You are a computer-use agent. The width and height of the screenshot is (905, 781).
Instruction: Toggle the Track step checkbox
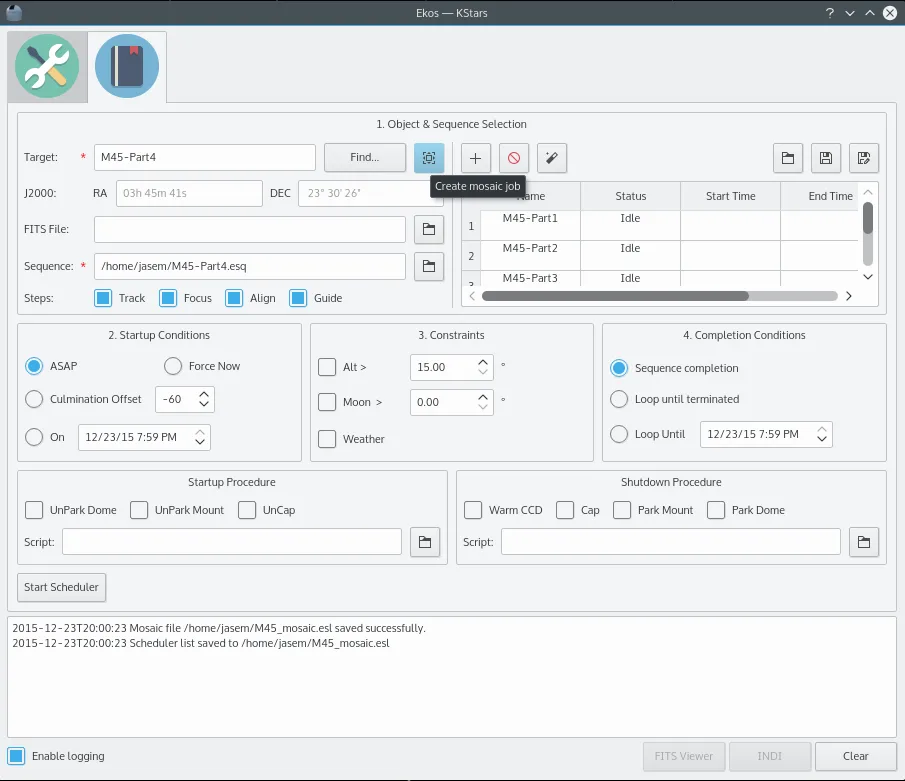pyautogui.click(x=103, y=298)
